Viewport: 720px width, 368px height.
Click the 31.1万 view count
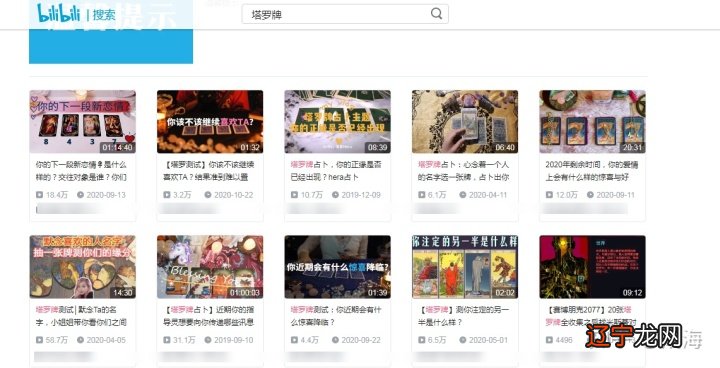[184, 340]
